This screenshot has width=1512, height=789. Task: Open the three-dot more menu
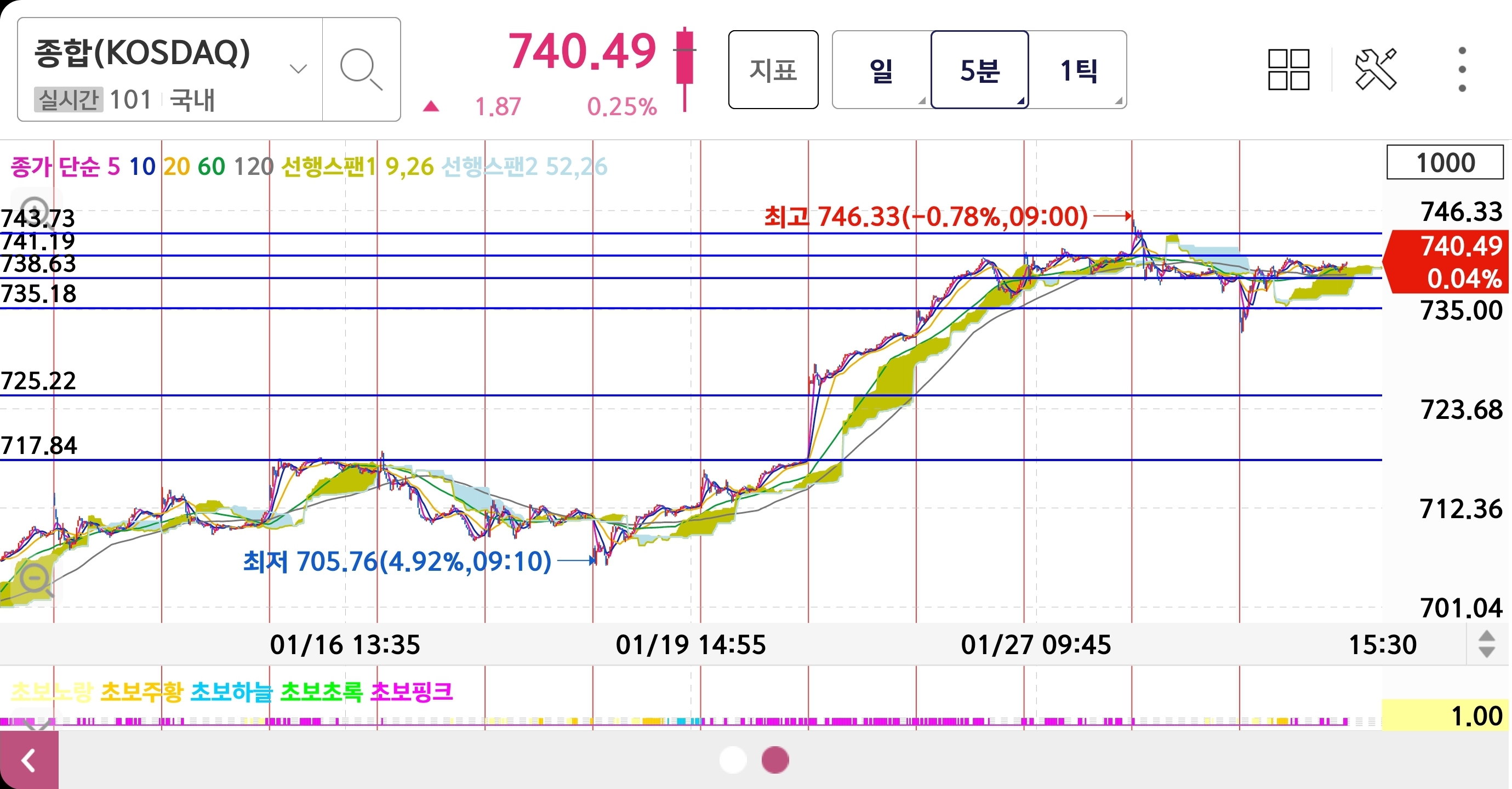coord(1462,69)
